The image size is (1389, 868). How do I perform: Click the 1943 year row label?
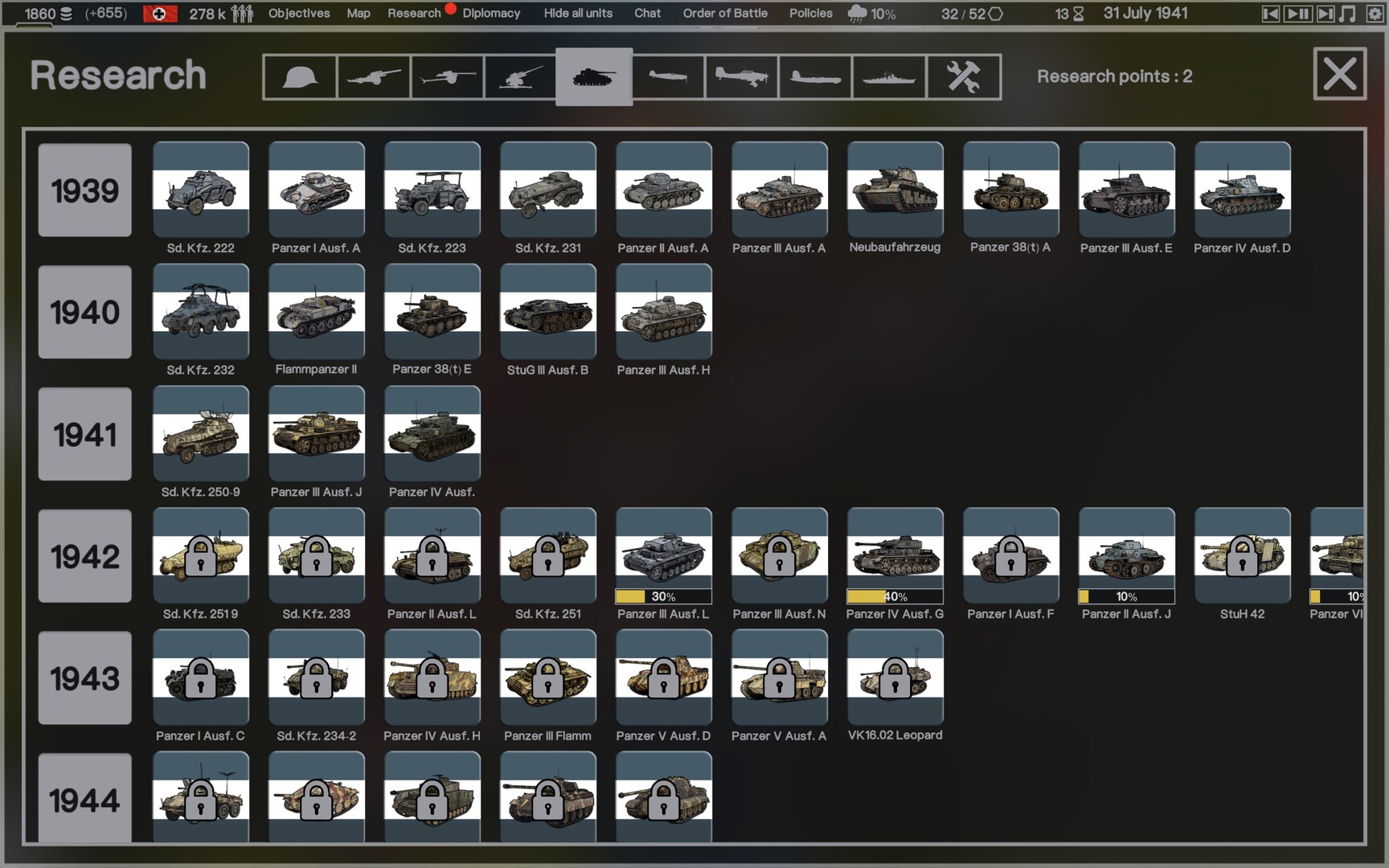point(85,678)
